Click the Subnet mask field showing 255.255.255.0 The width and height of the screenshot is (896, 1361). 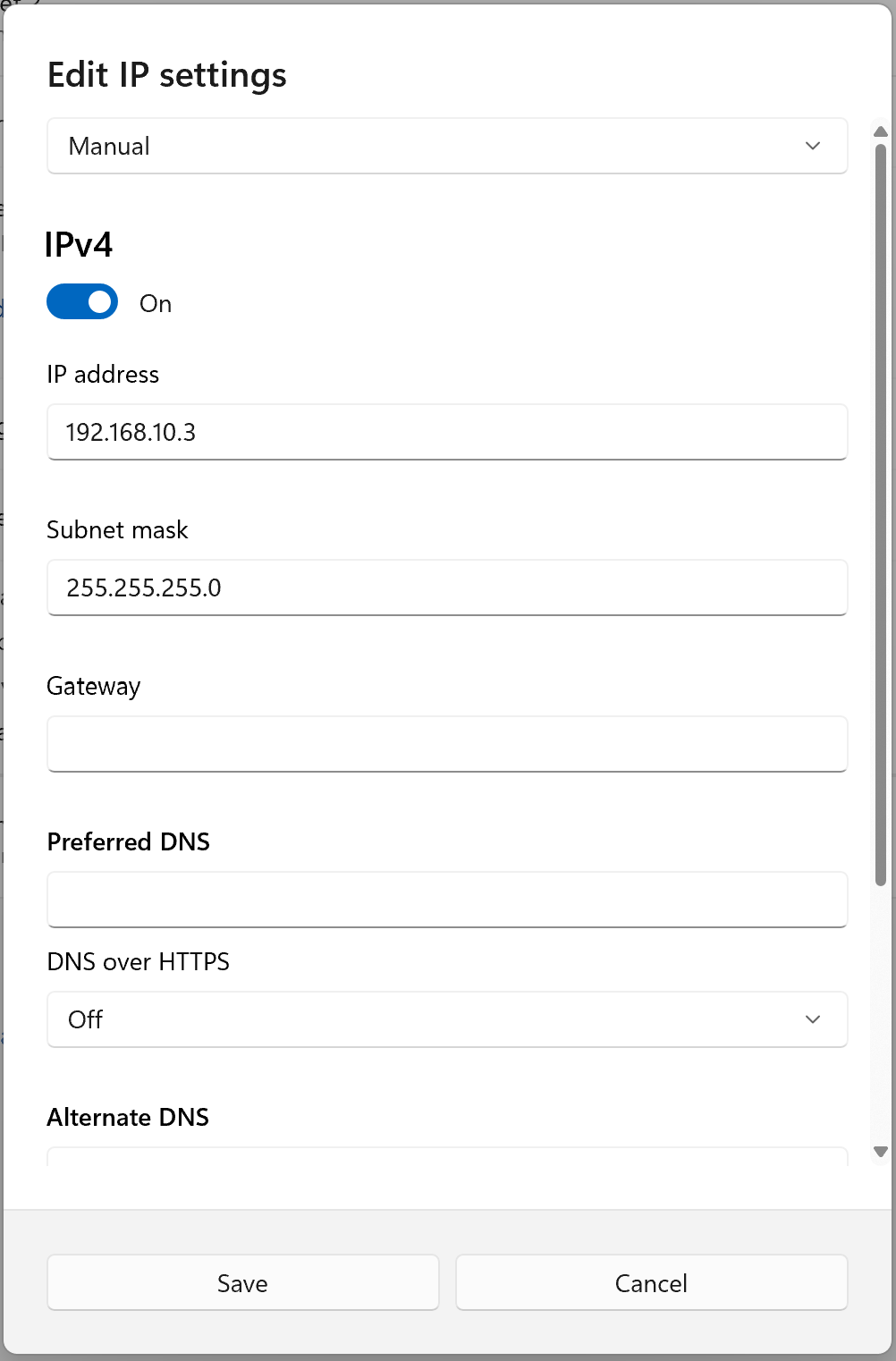pos(447,588)
